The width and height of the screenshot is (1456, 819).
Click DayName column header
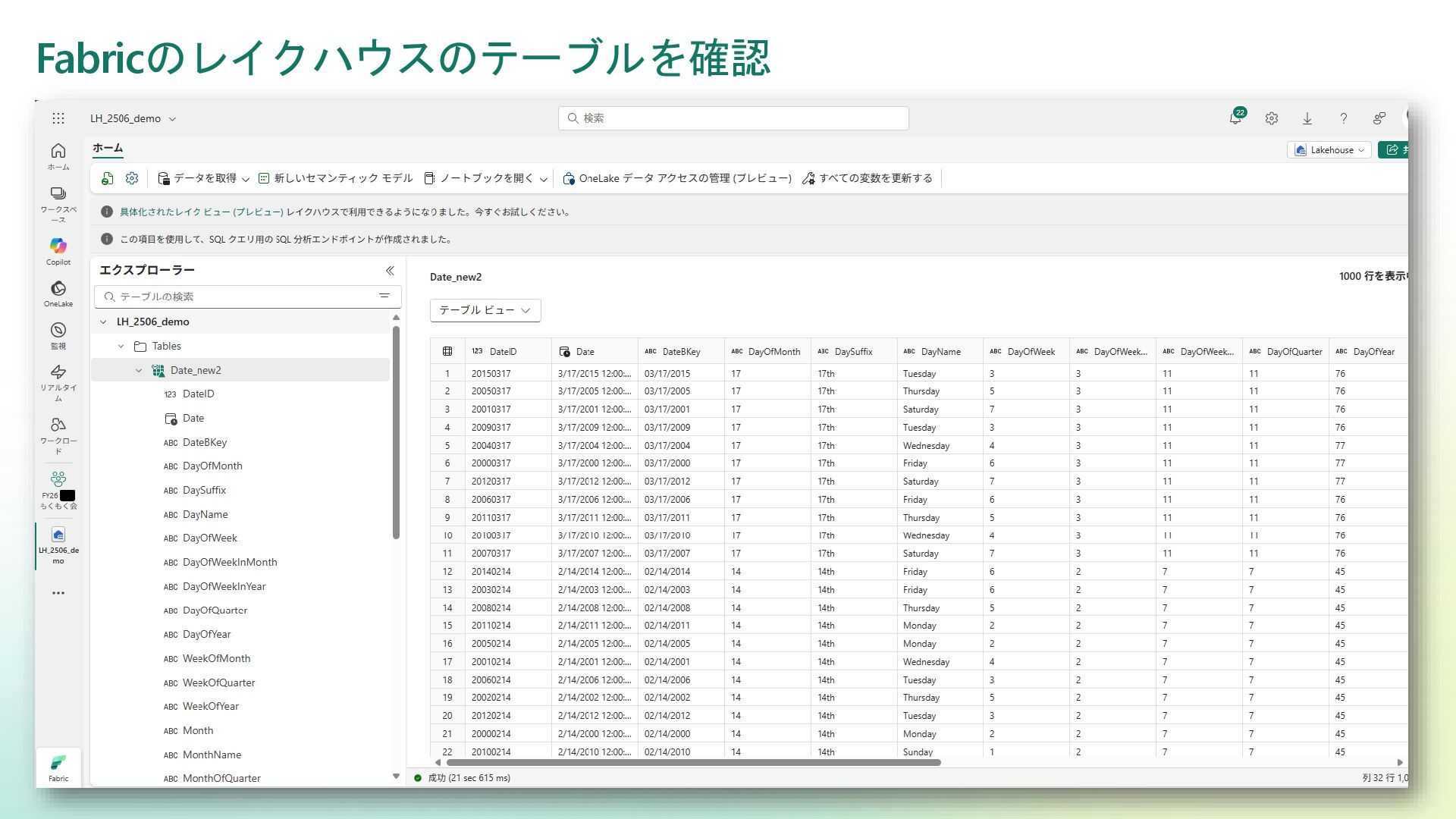click(x=940, y=352)
